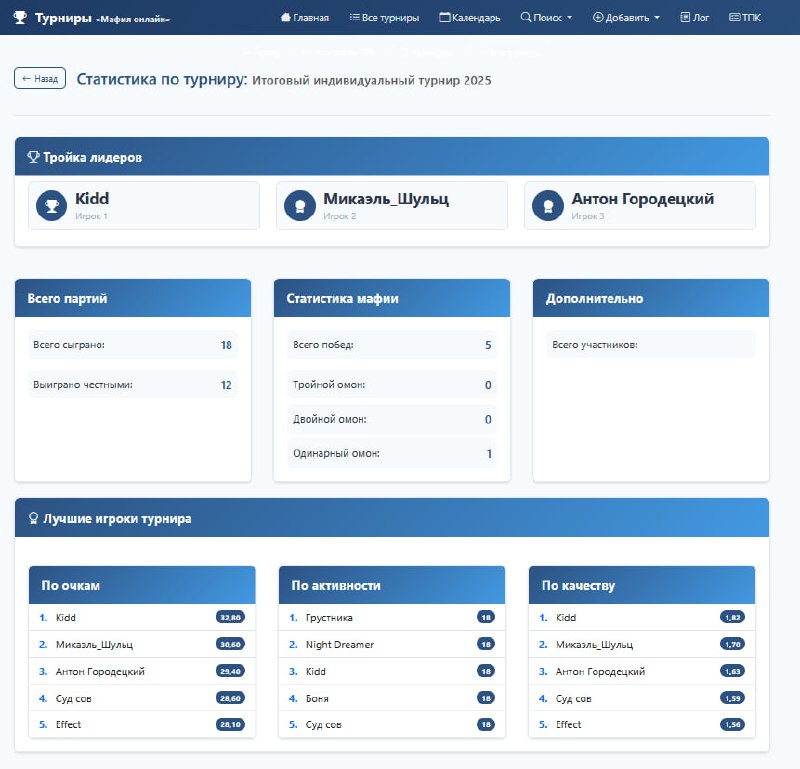Screen dimensions: 800x769
Task: Click Антон Городецкий's third-place medal icon
Action: point(546,206)
